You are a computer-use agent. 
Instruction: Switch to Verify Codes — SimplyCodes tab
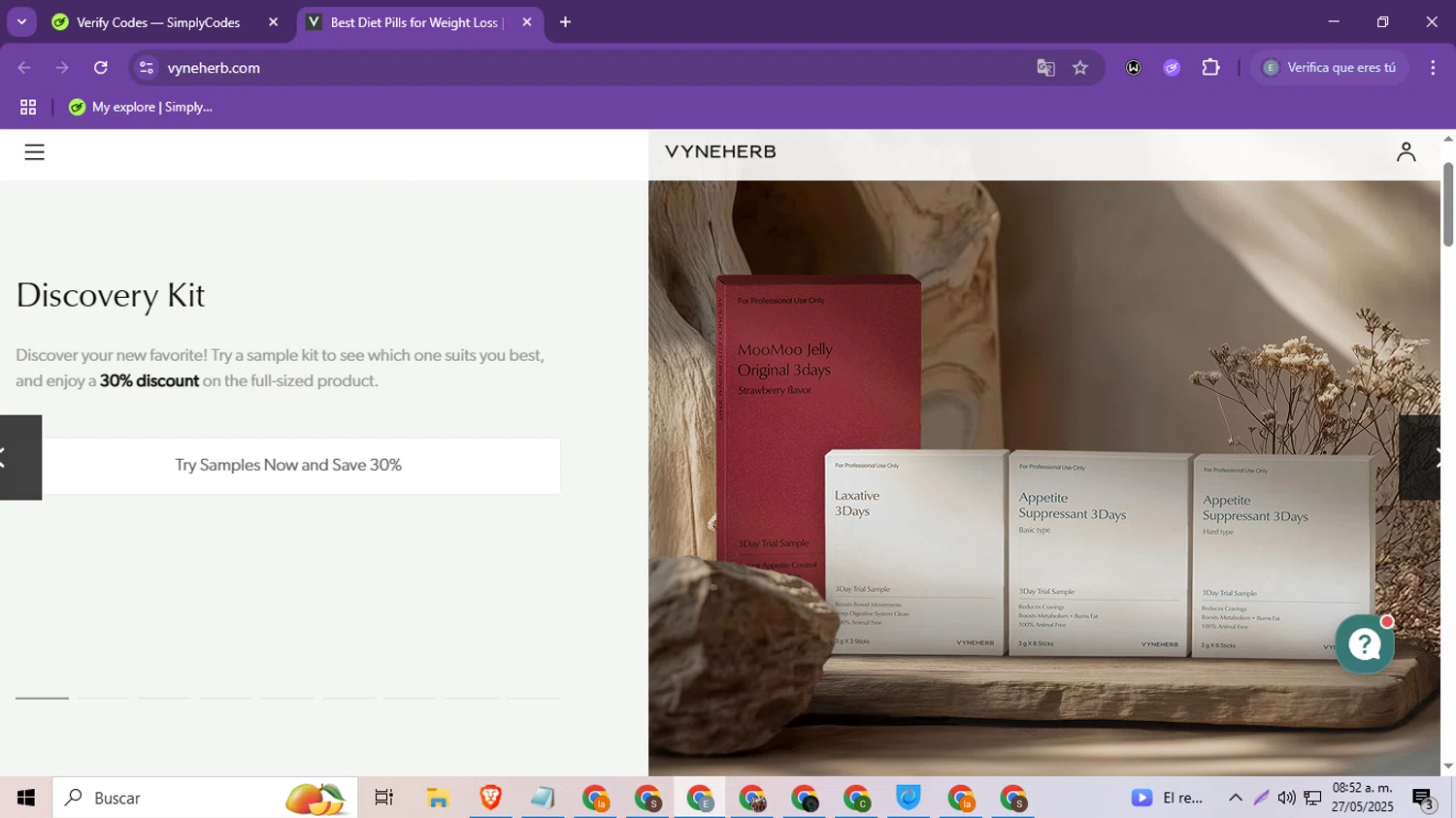coord(157,22)
